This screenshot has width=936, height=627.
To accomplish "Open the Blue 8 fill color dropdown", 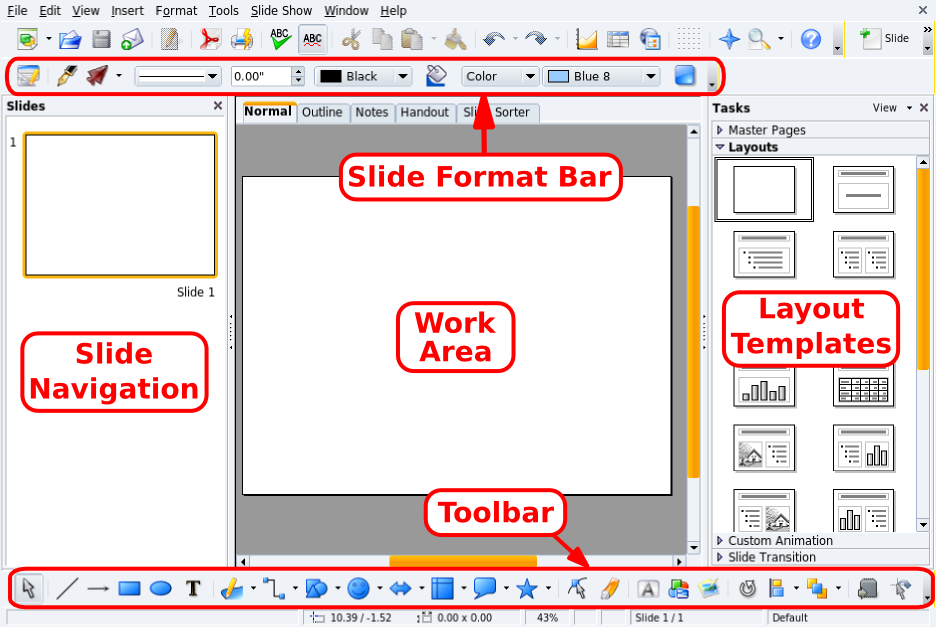I will [x=650, y=76].
